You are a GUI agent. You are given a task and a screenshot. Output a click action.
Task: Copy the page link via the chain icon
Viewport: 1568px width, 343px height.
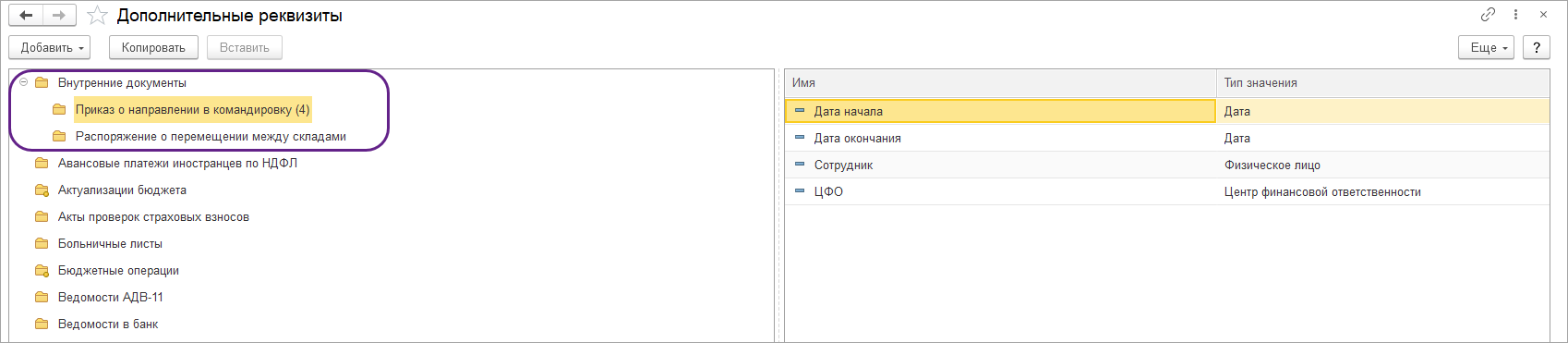(x=1488, y=15)
